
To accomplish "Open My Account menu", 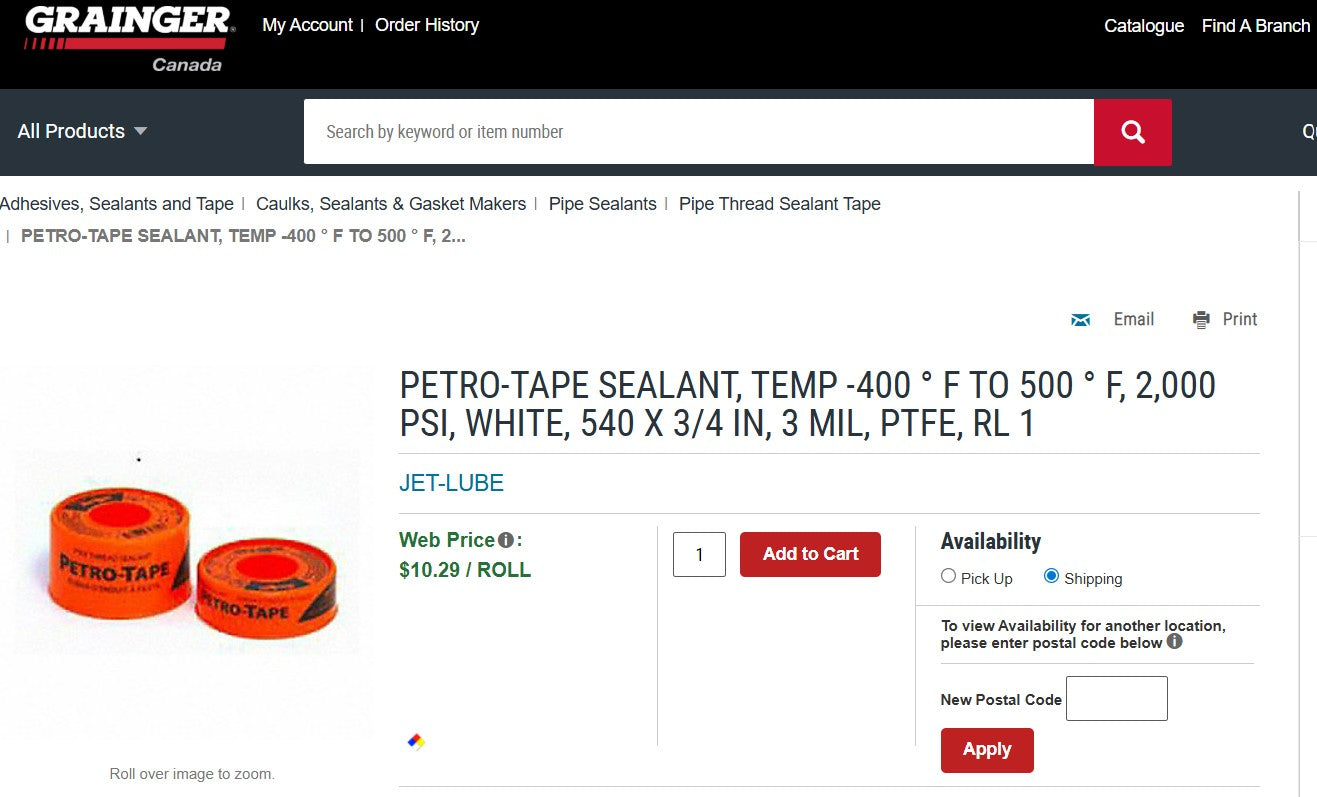I will 306,25.
